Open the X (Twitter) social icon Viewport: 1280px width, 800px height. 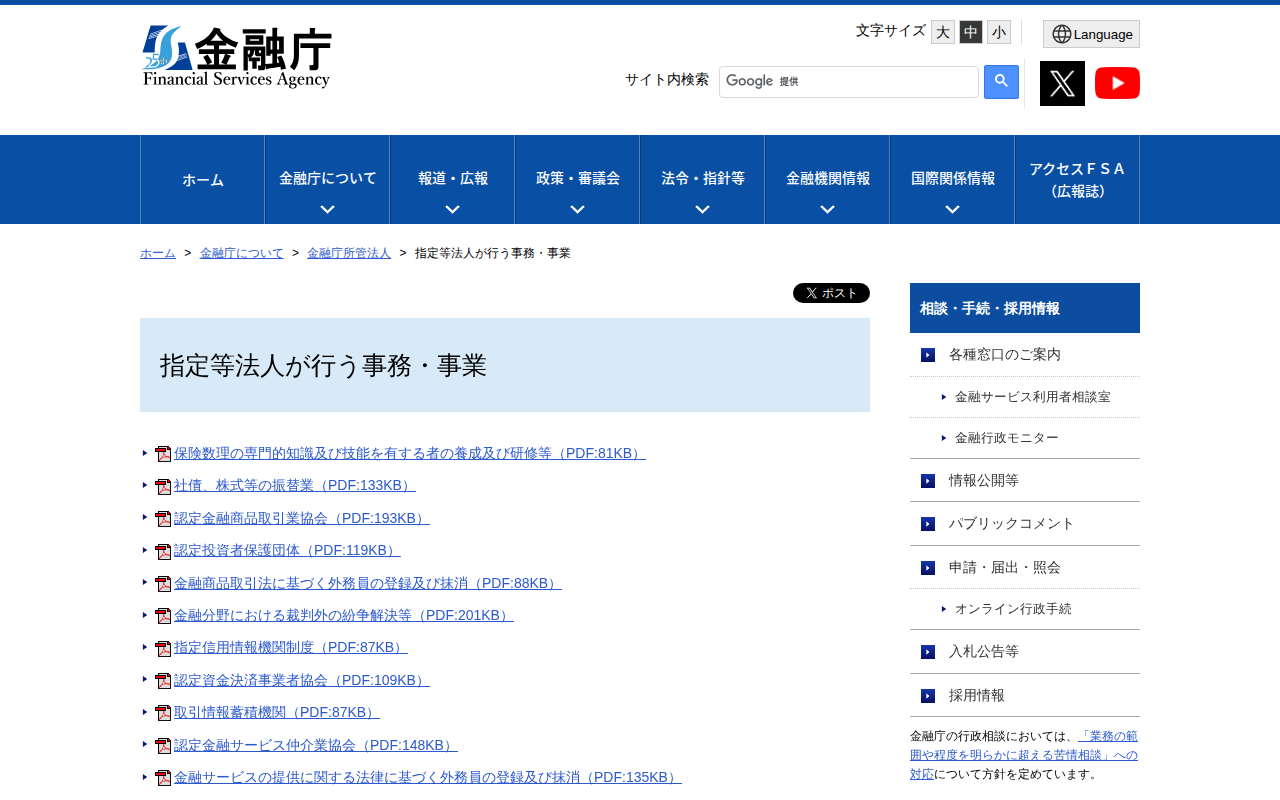[x=1062, y=83]
